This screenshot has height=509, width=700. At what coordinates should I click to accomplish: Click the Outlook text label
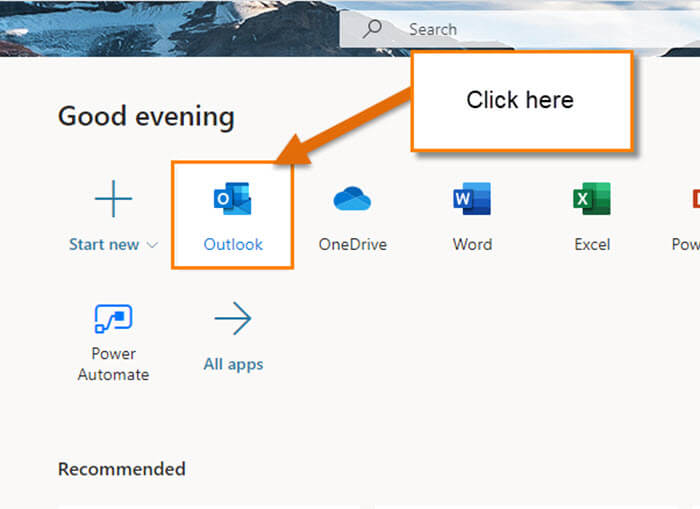[233, 245]
